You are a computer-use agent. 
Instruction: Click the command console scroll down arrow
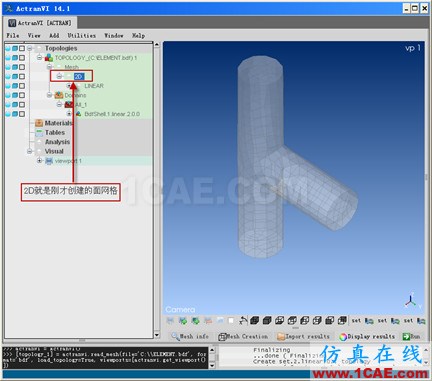click(x=212, y=365)
